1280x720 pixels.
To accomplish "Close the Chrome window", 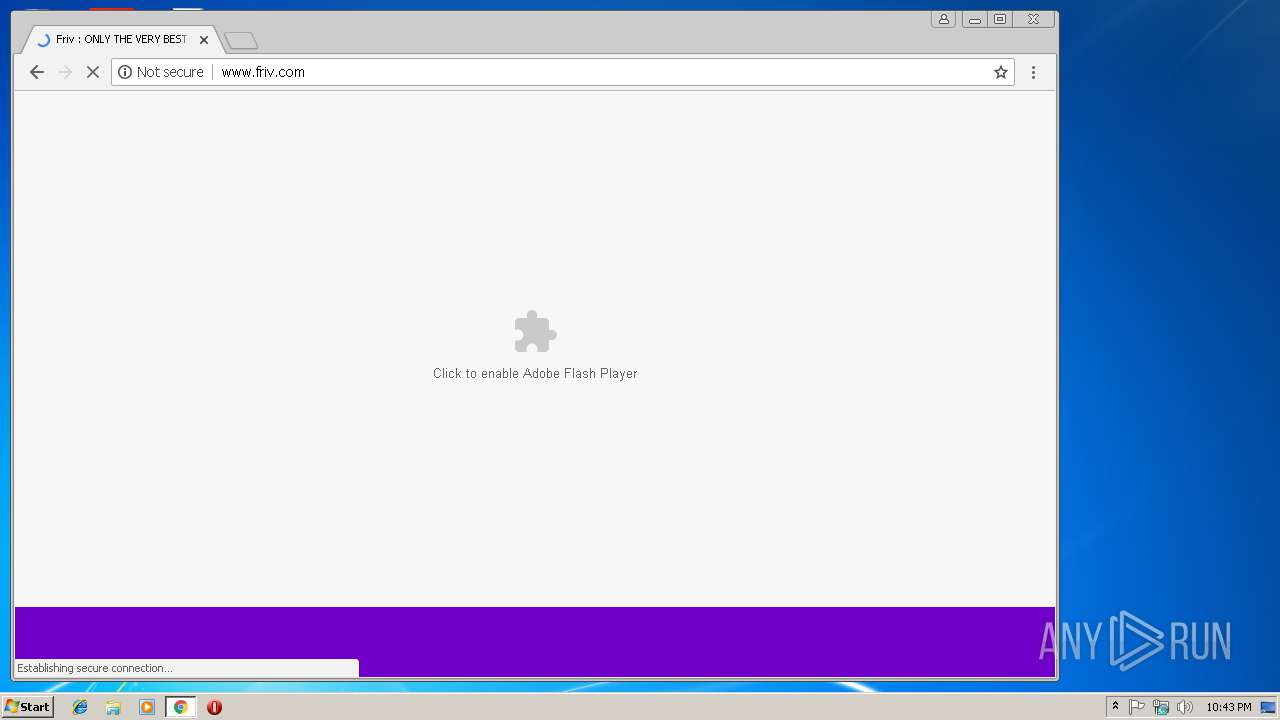I will click(1033, 19).
